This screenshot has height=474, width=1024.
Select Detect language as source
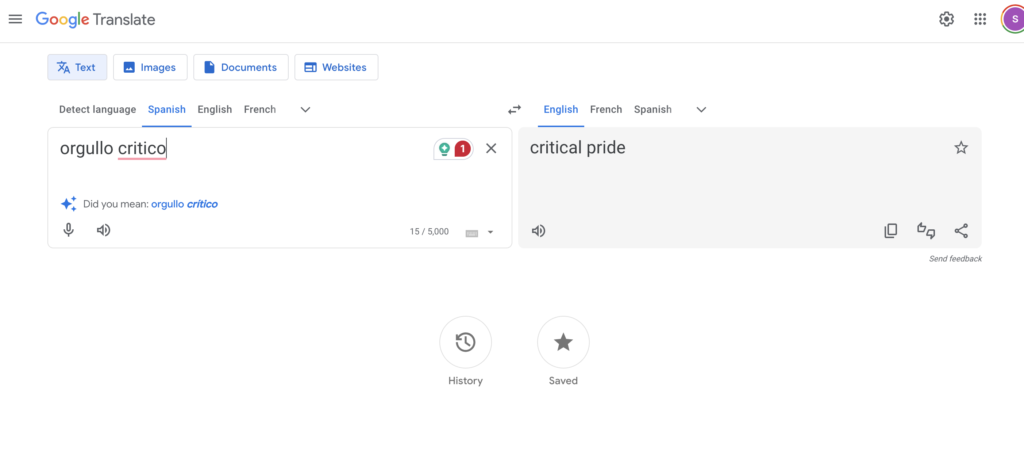point(97,110)
